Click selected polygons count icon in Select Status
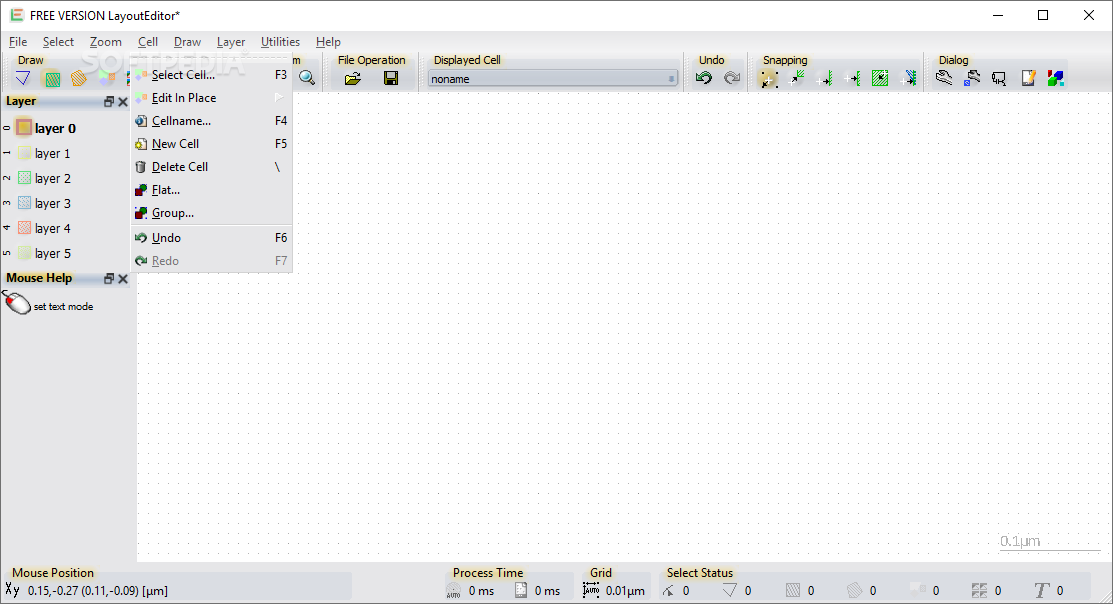Viewport: 1113px width, 604px height. tap(855, 591)
